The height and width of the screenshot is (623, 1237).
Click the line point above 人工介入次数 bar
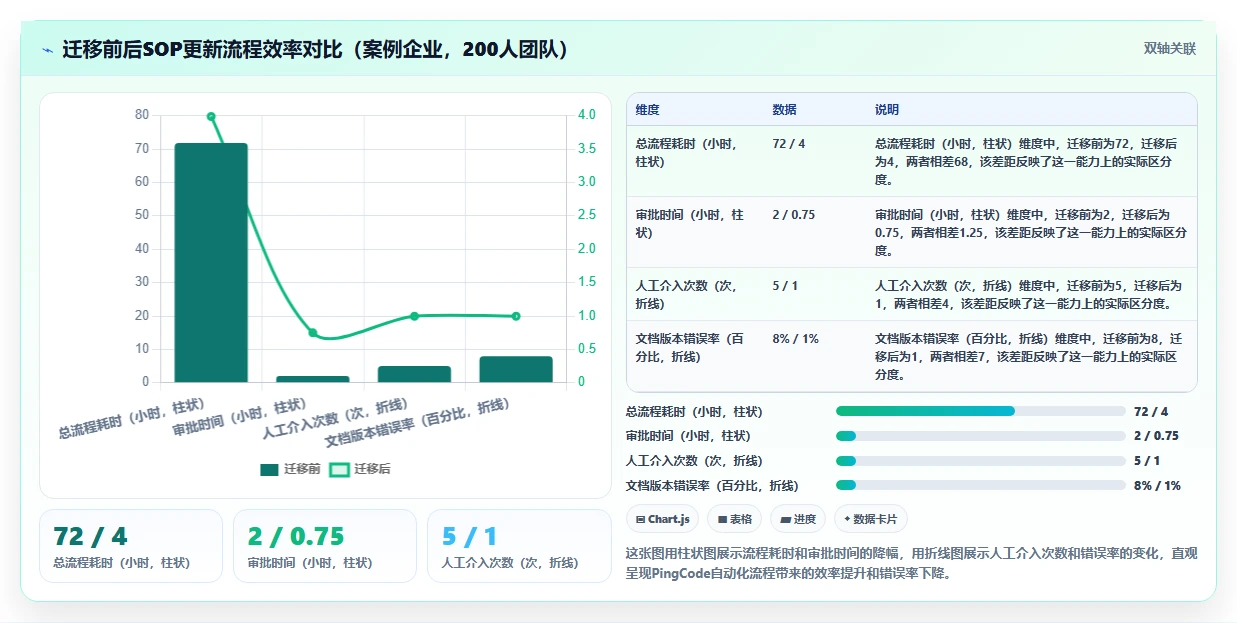pyautogui.click(x=414, y=316)
